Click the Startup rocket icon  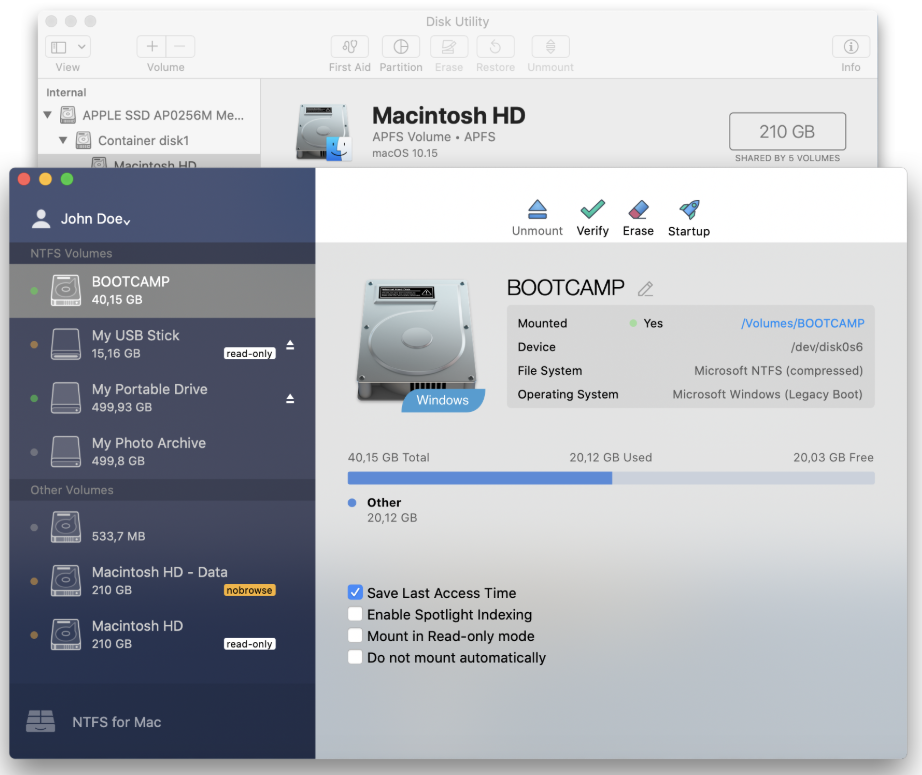point(689,209)
